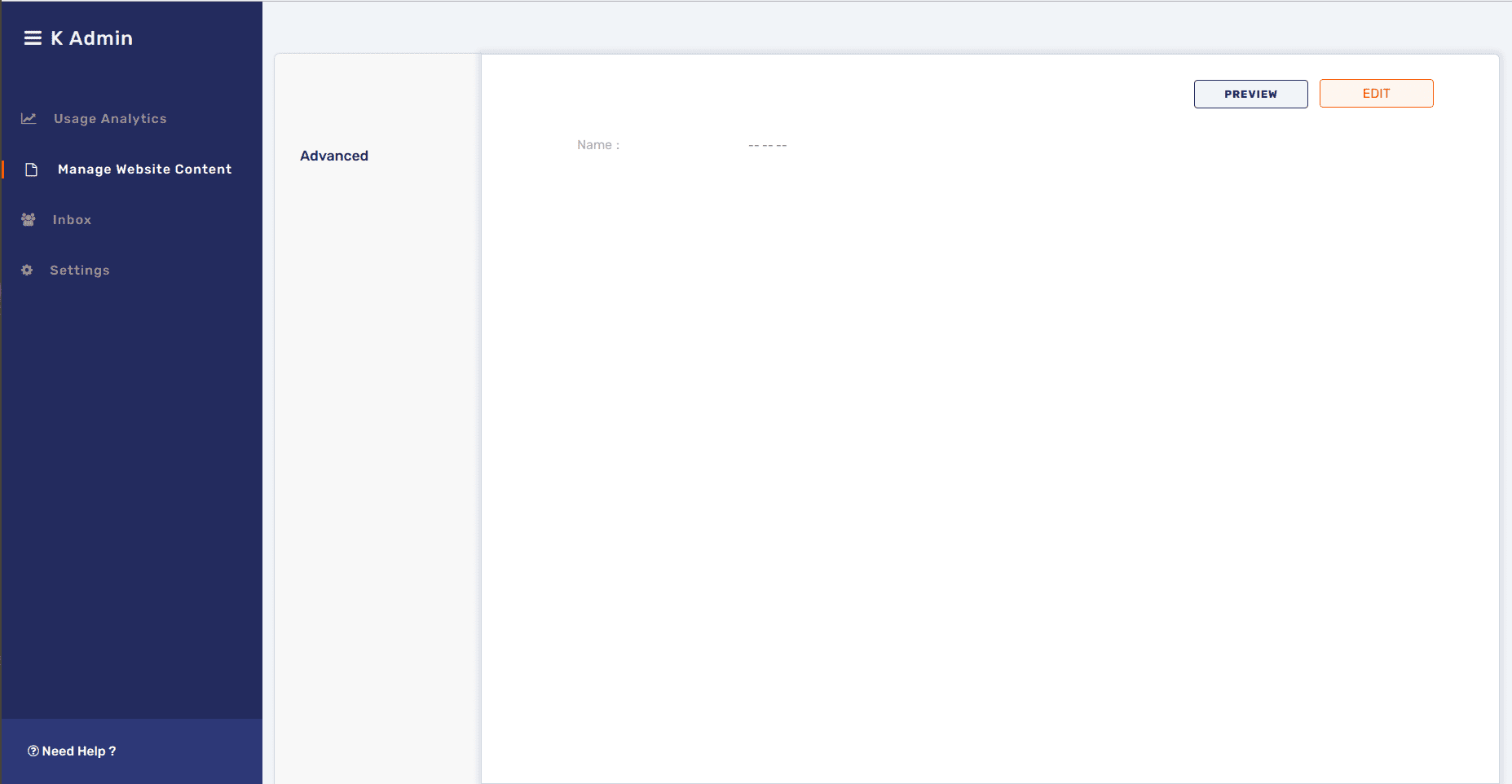Click the Edit button
Image resolution: width=1512 pixels, height=784 pixels.
pyautogui.click(x=1376, y=93)
